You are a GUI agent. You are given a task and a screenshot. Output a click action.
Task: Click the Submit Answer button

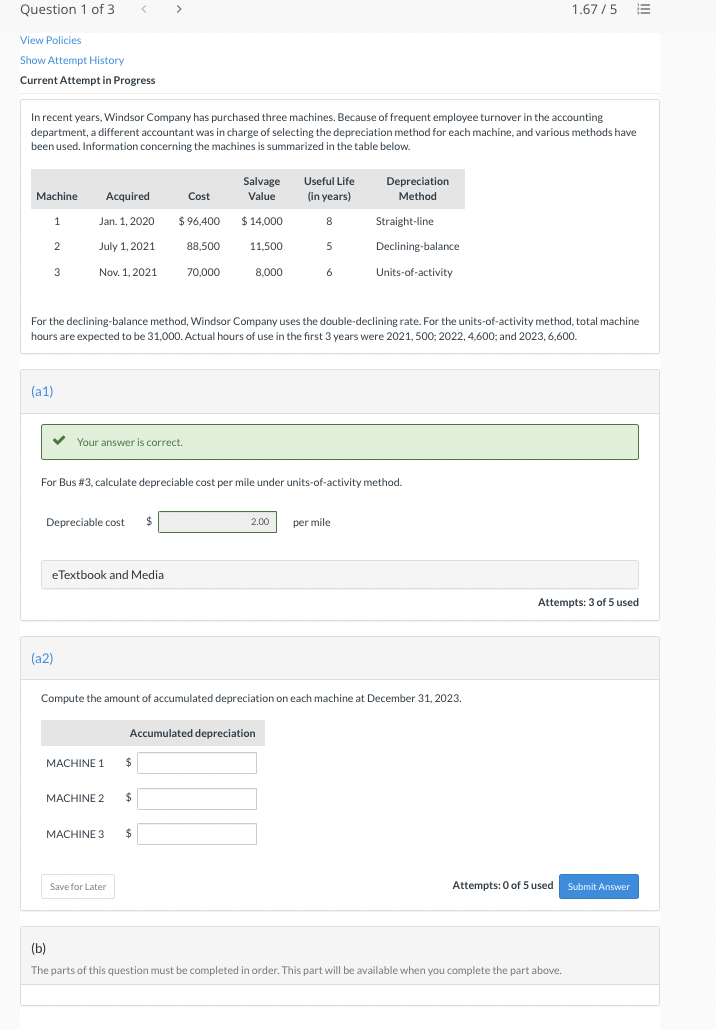point(598,886)
